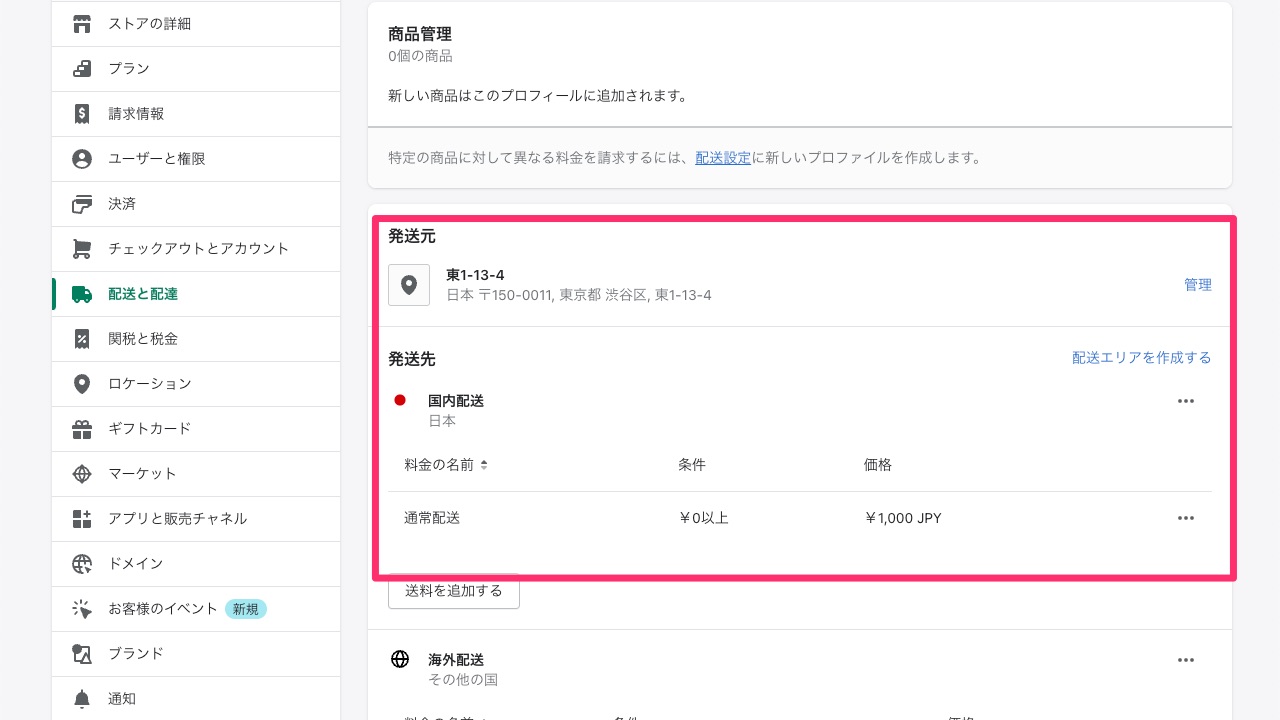
Task: Open お客様のイベント settings
Action: coord(196,609)
